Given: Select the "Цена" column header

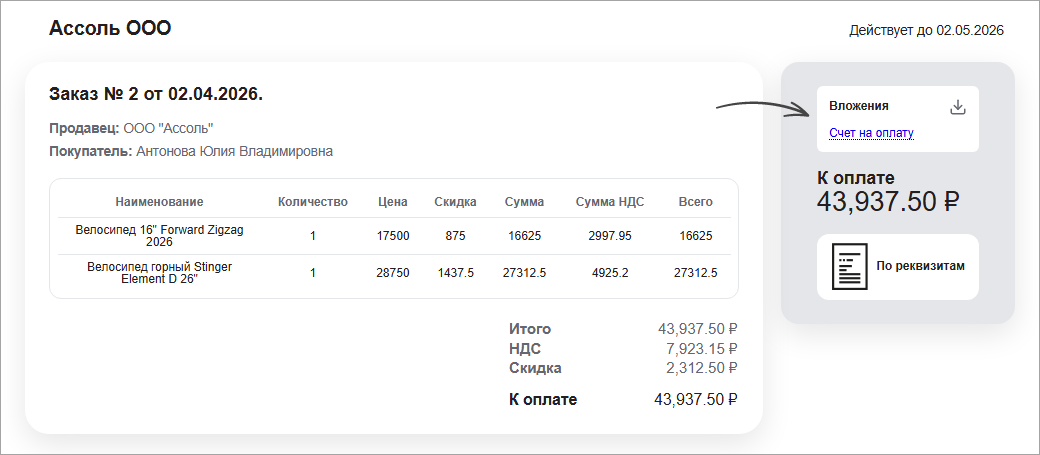Looking at the screenshot, I should pyautogui.click(x=393, y=202).
